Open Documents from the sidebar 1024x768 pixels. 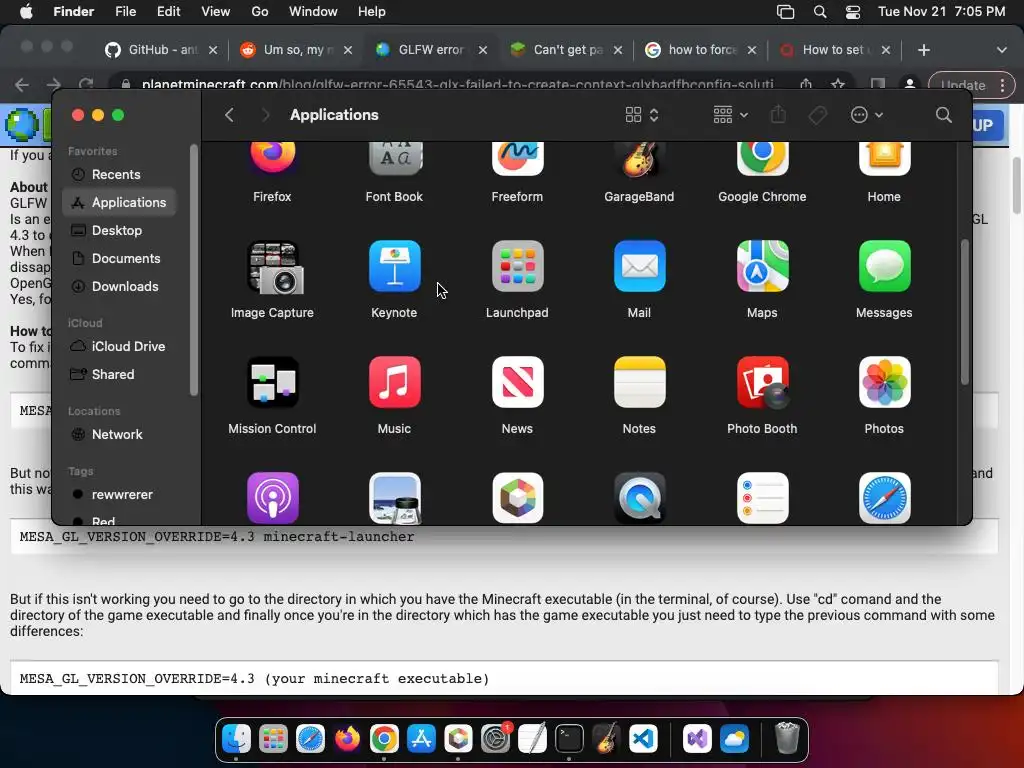119,259
